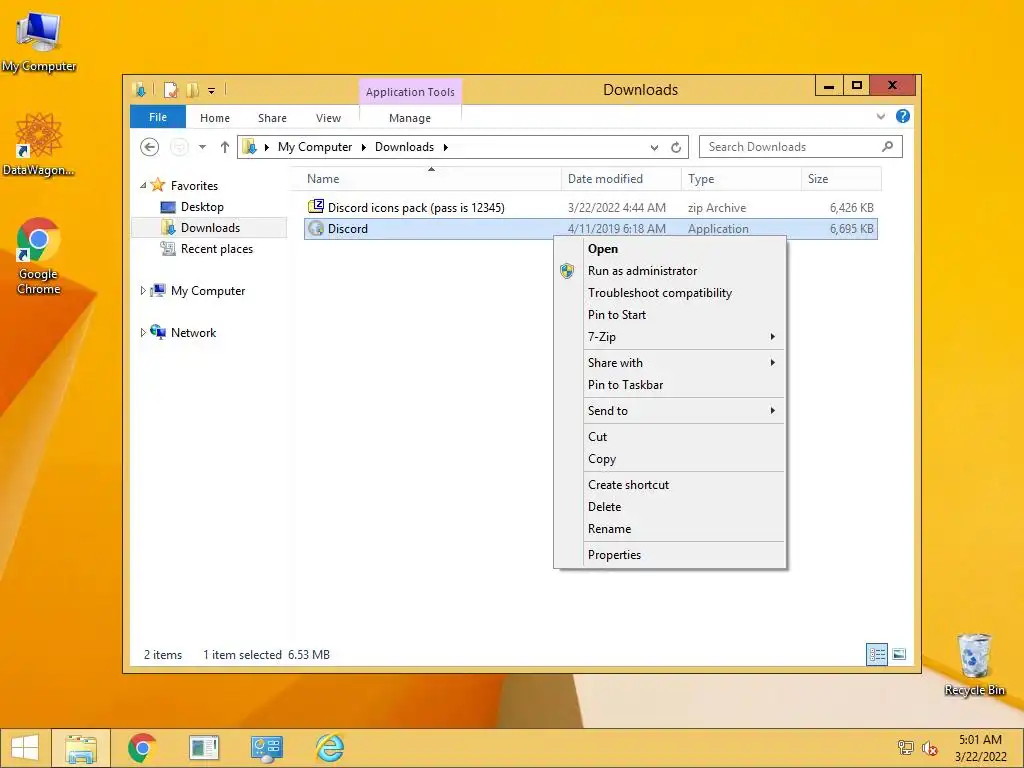The height and width of the screenshot is (768, 1024).
Task: Switch to Details view layout icon
Action: (877, 654)
